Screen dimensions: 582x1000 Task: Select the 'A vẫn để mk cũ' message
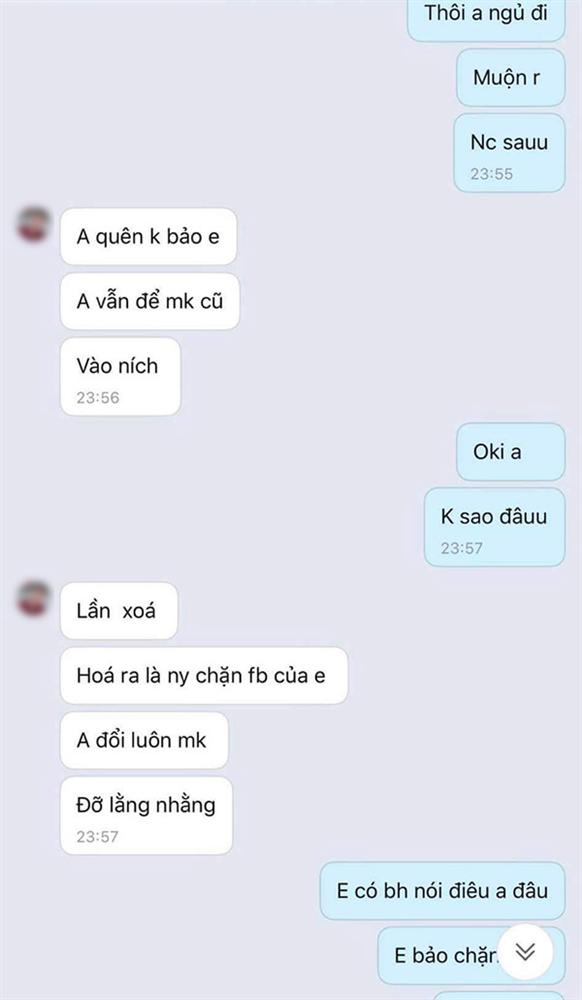pos(150,301)
